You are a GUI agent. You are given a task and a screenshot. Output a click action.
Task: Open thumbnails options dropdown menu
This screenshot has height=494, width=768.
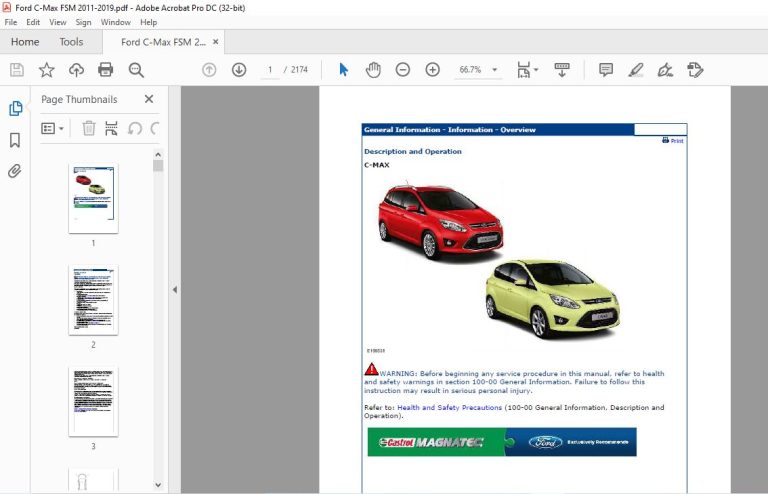(x=53, y=129)
